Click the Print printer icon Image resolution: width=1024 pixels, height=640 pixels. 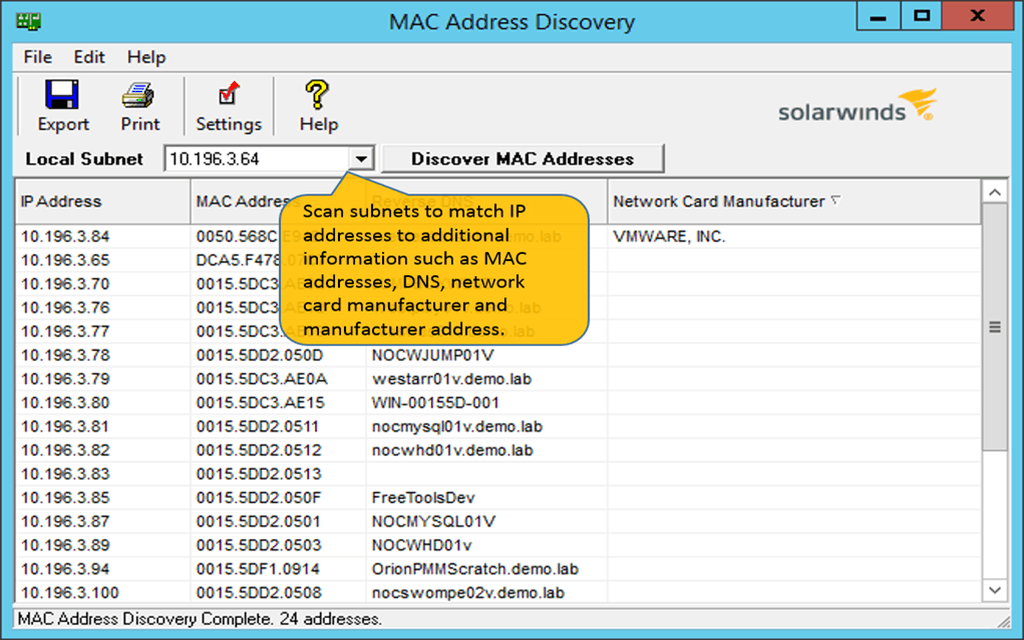[x=139, y=95]
